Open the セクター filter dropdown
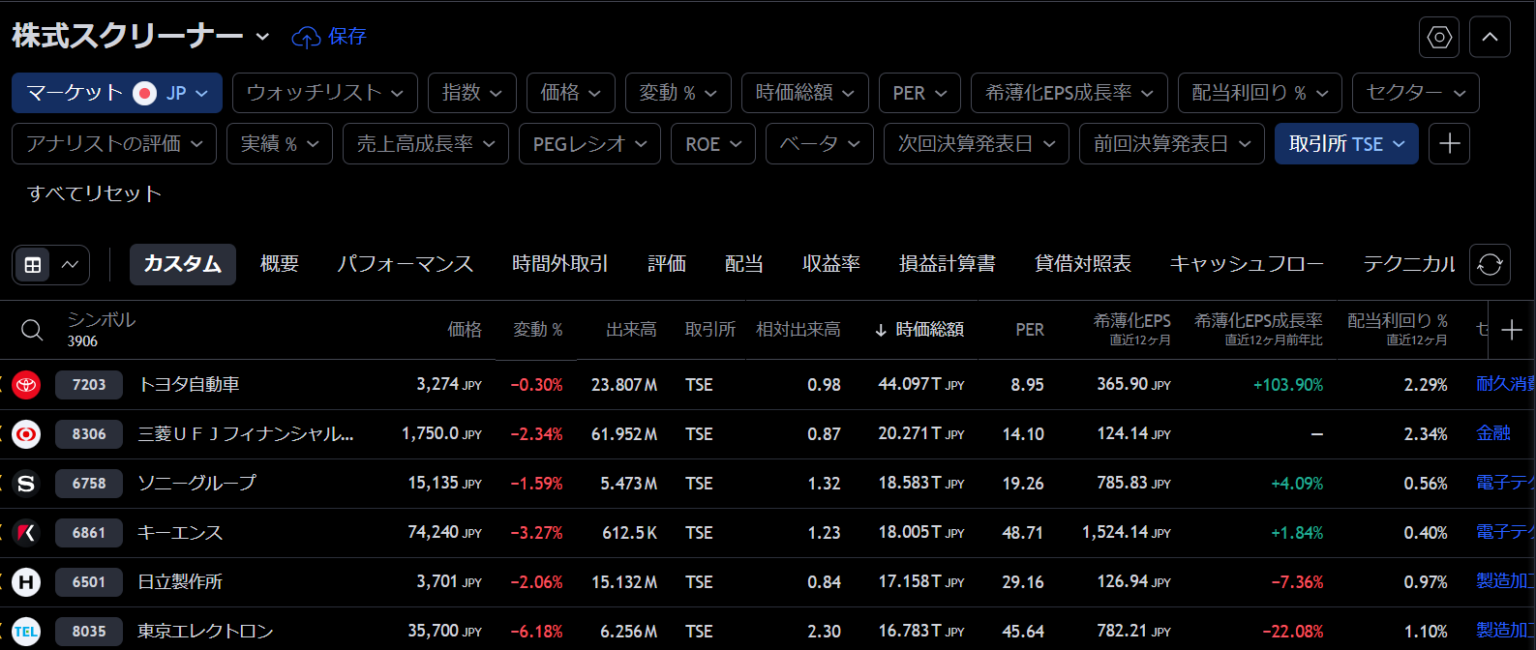The image size is (1536, 650). (x=1415, y=92)
